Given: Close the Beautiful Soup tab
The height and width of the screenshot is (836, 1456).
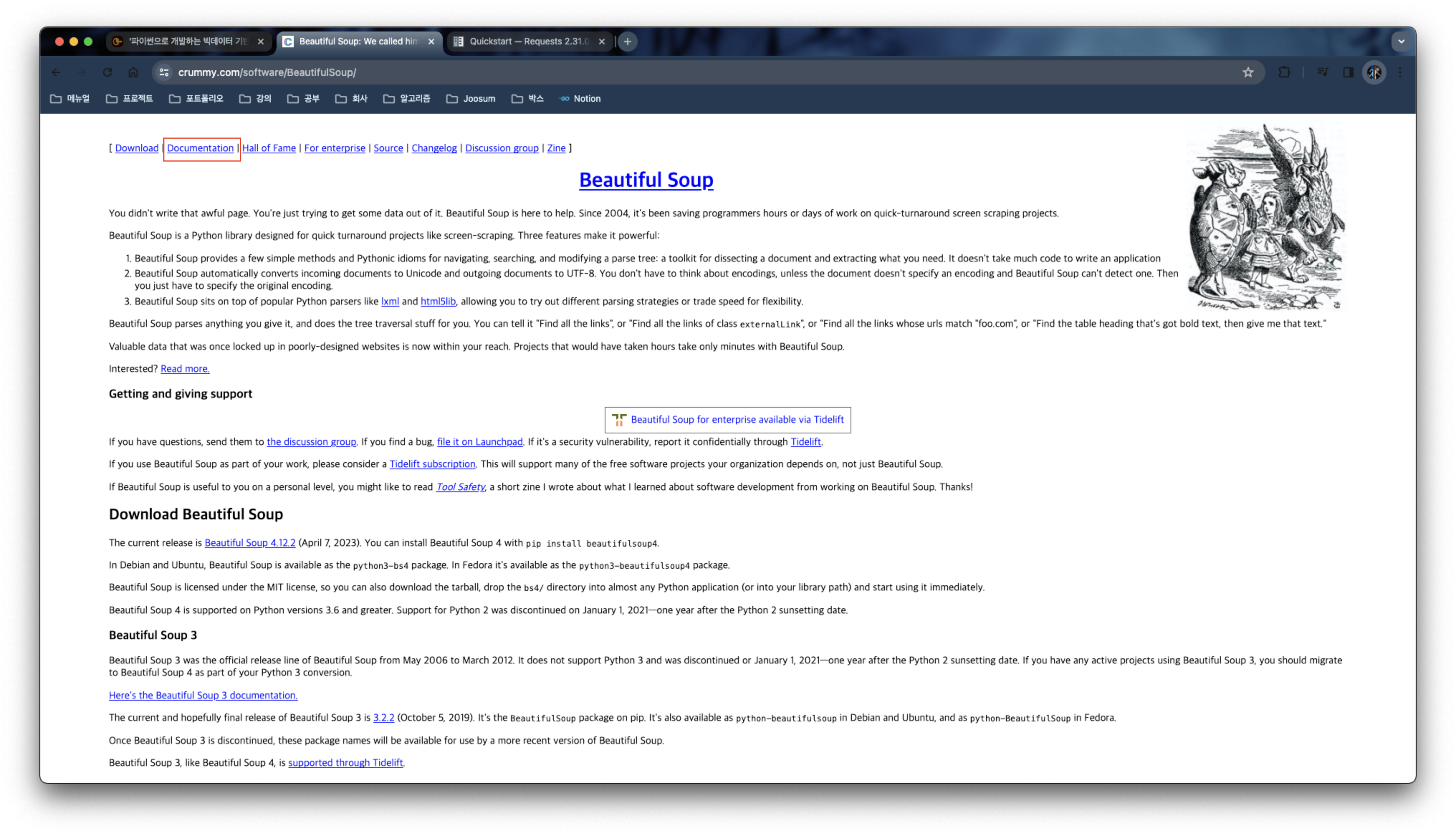Looking at the screenshot, I should (x=431, y=41).
